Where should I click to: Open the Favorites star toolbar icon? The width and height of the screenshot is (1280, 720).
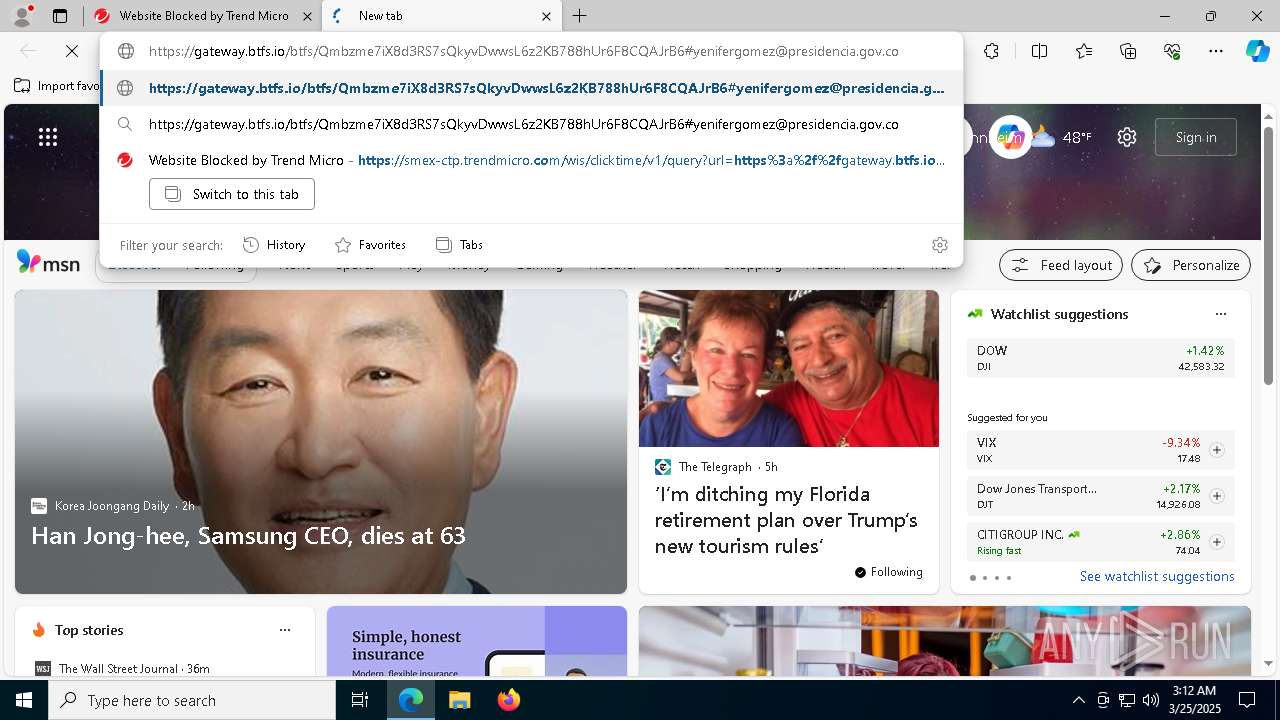point(1084,51)
